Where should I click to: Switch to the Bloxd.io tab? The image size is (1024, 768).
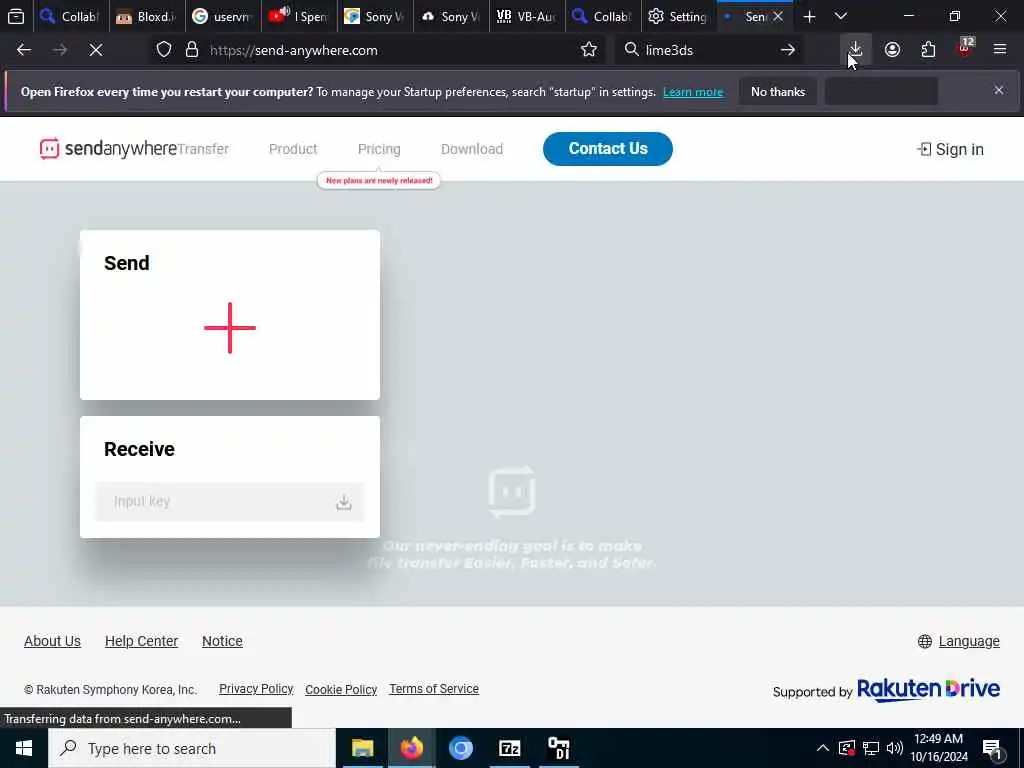click(146, 16)
